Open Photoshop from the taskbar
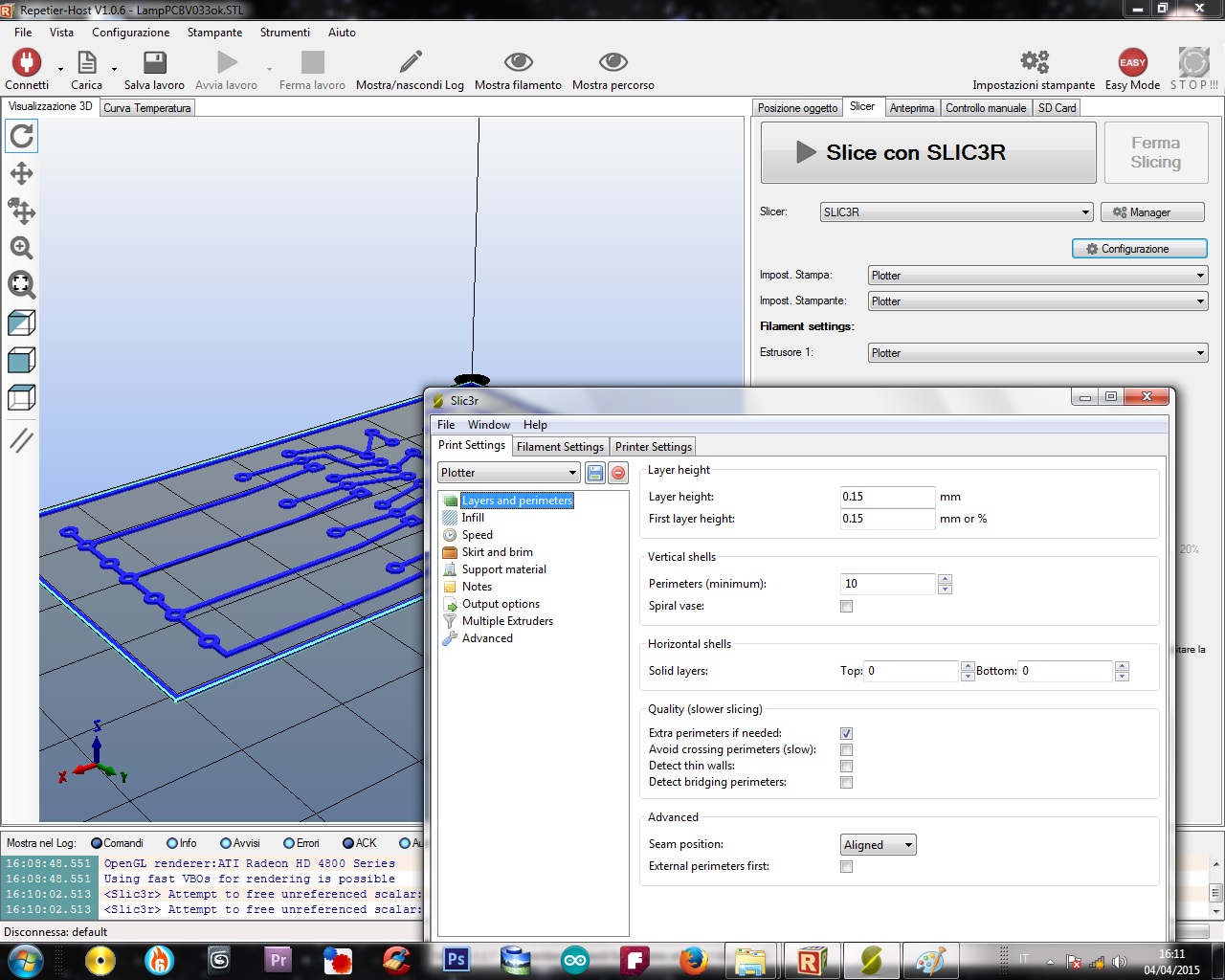 click(x=456, y=960)
